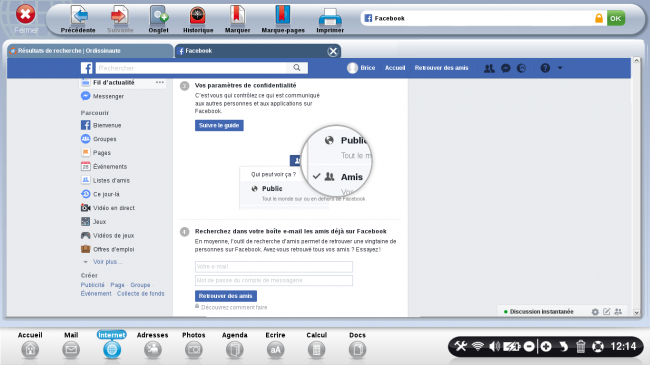Click the speaker volume tray icon
Viewport: 650px width, 365px height.
(x=494, y=346)
